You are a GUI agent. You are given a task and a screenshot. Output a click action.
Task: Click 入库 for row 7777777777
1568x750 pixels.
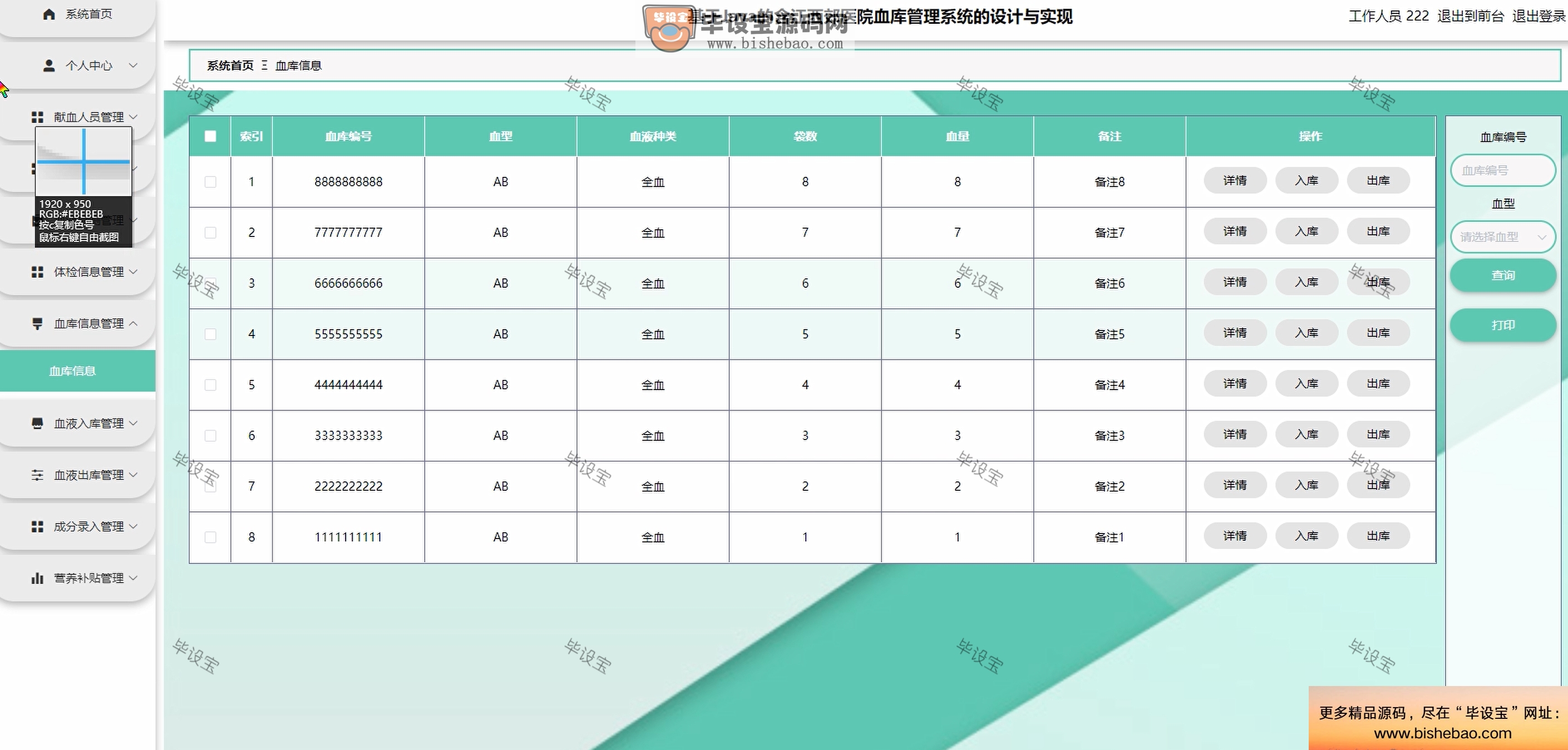[1306, 231]
